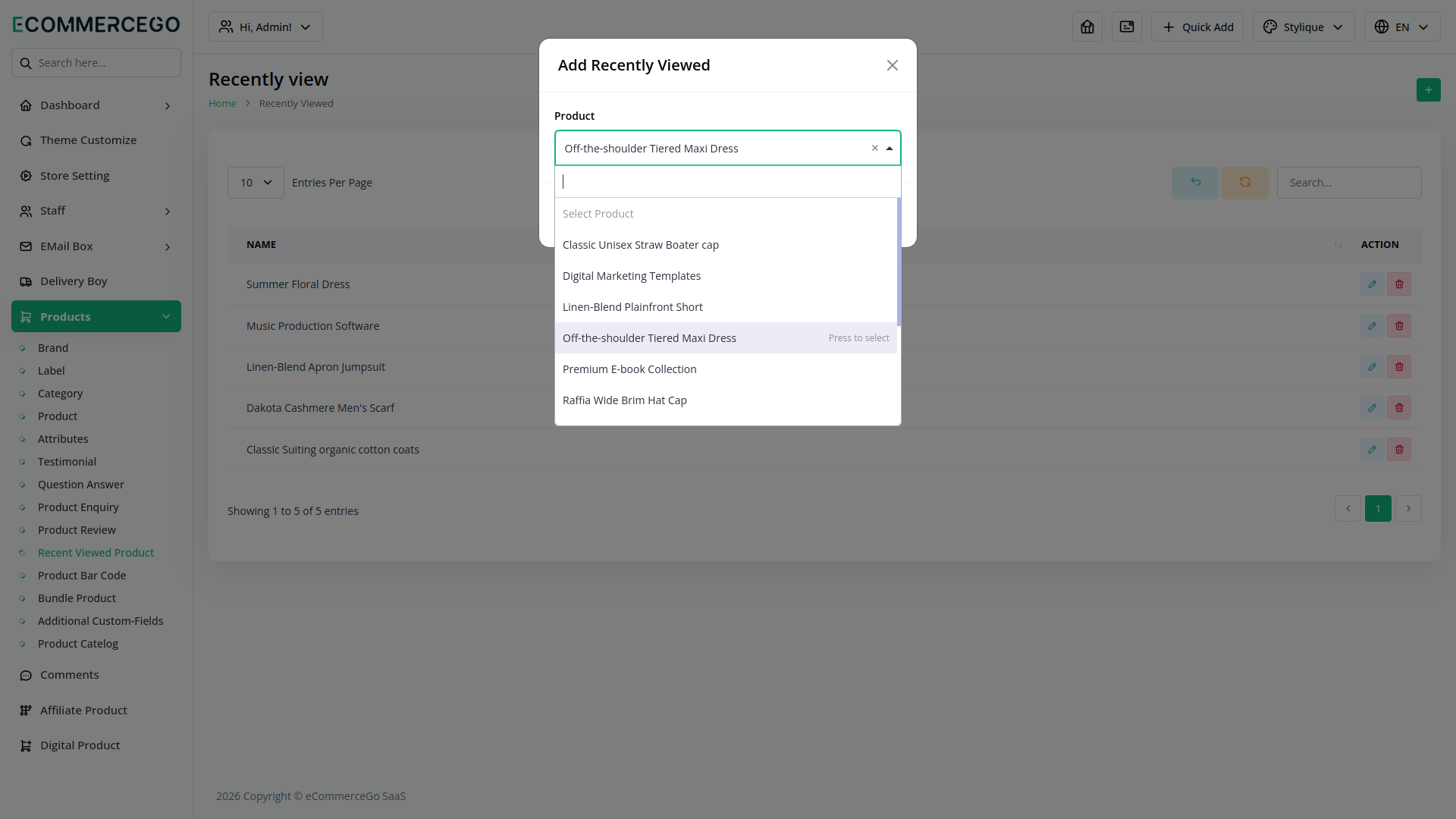
Task: Expand the EMail Box menu
Action: [x=96, y=246]
